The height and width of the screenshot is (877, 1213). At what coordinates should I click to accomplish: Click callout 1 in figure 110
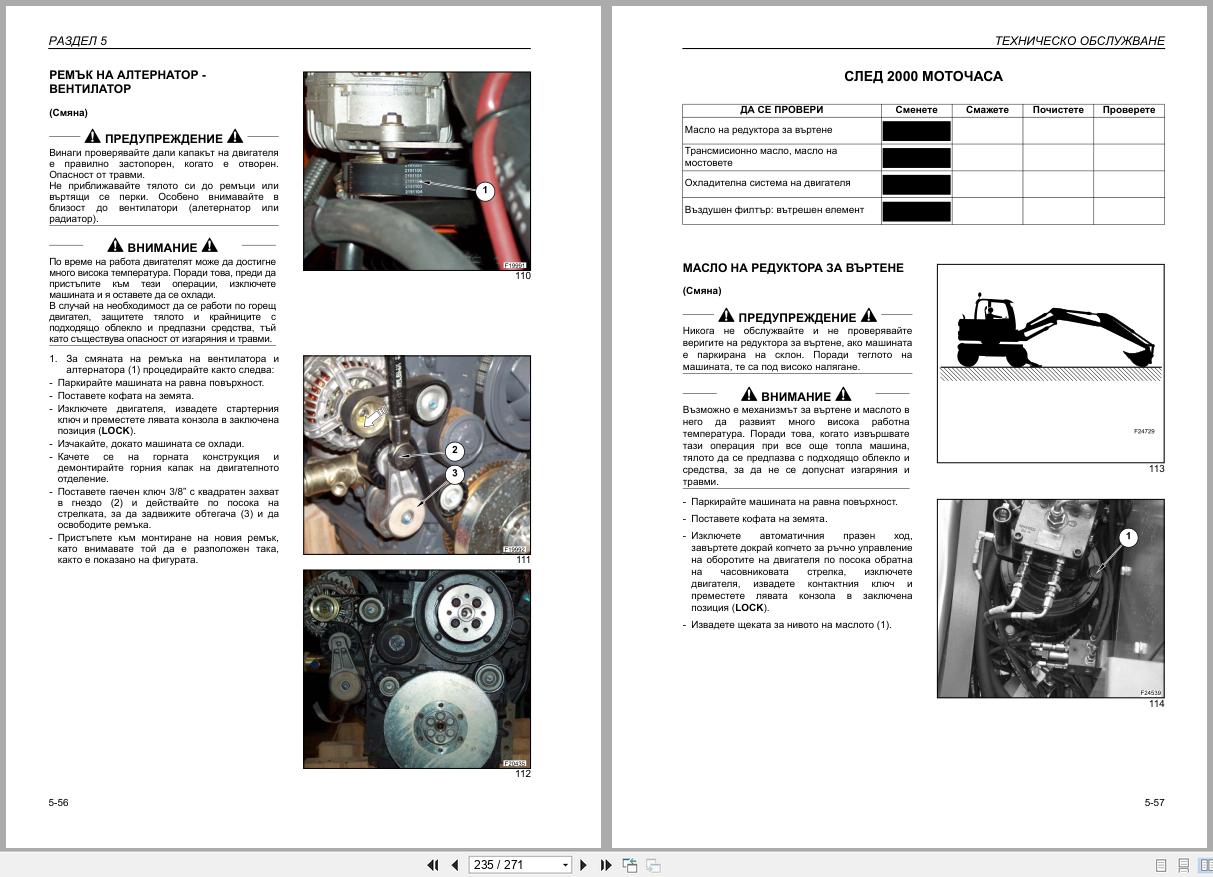point(485,191)
